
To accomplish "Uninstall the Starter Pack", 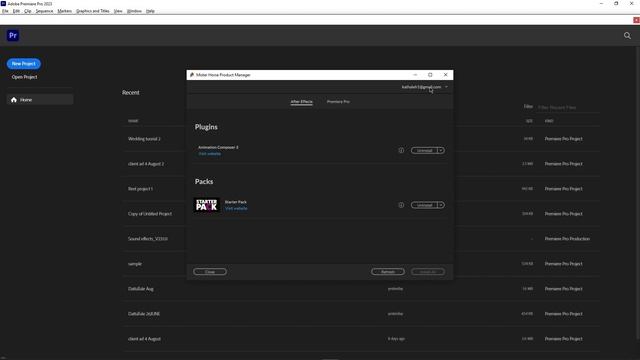I will click(x=424, y=205).
